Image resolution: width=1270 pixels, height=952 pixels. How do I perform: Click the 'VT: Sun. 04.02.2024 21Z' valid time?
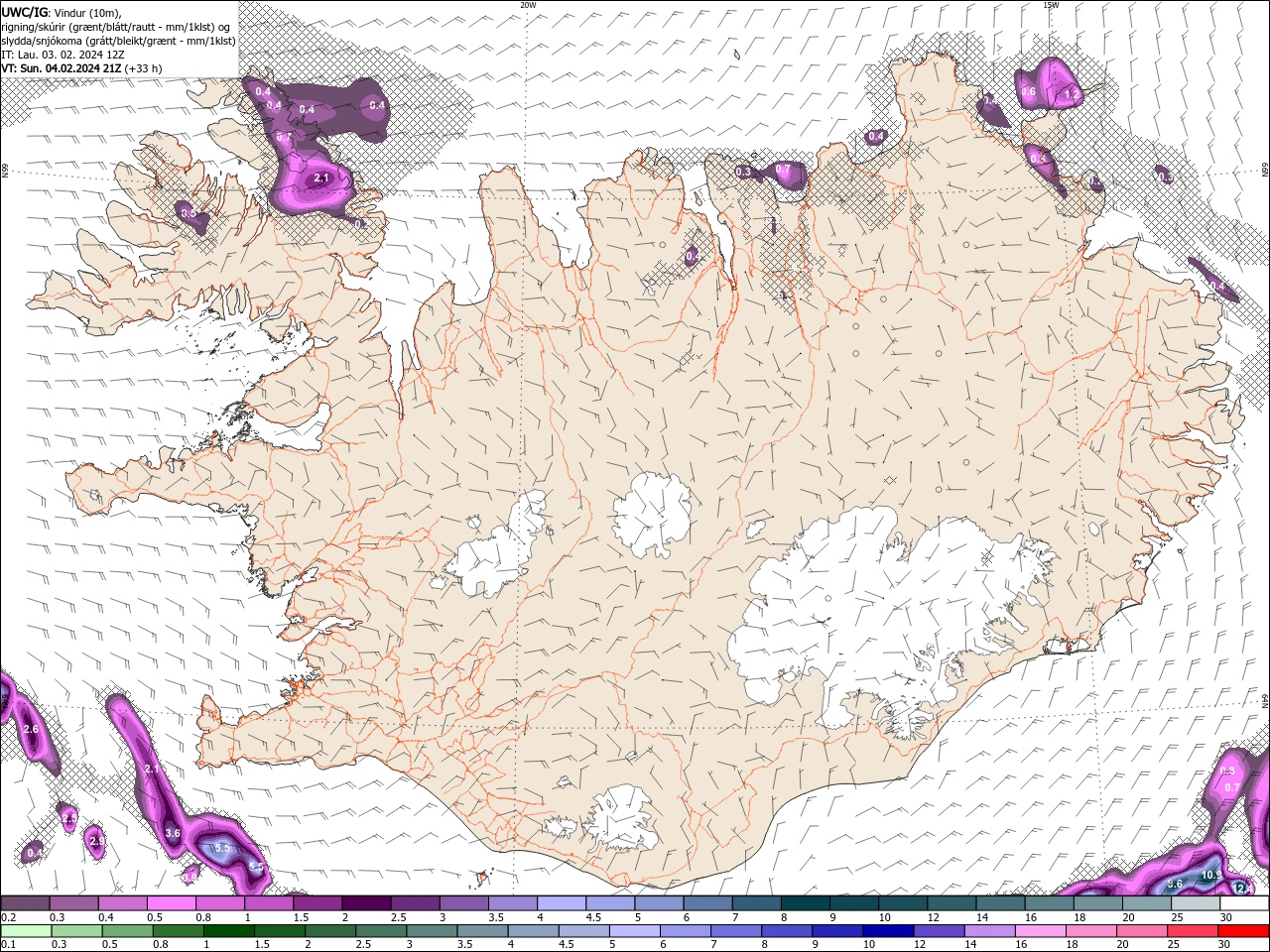[62, 68]
